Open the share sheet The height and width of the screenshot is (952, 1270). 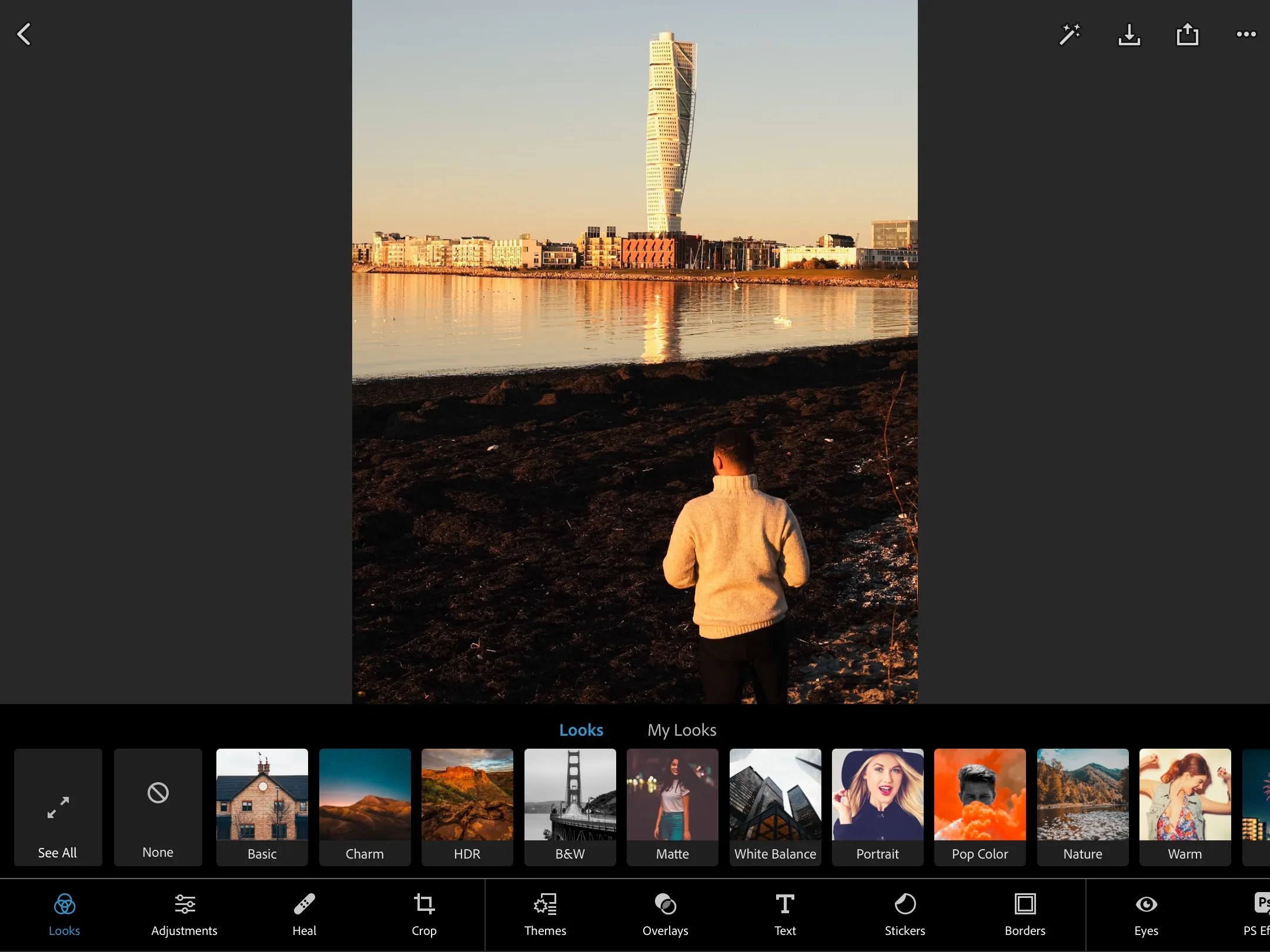pyautogui.click(x=1187, y=34)
